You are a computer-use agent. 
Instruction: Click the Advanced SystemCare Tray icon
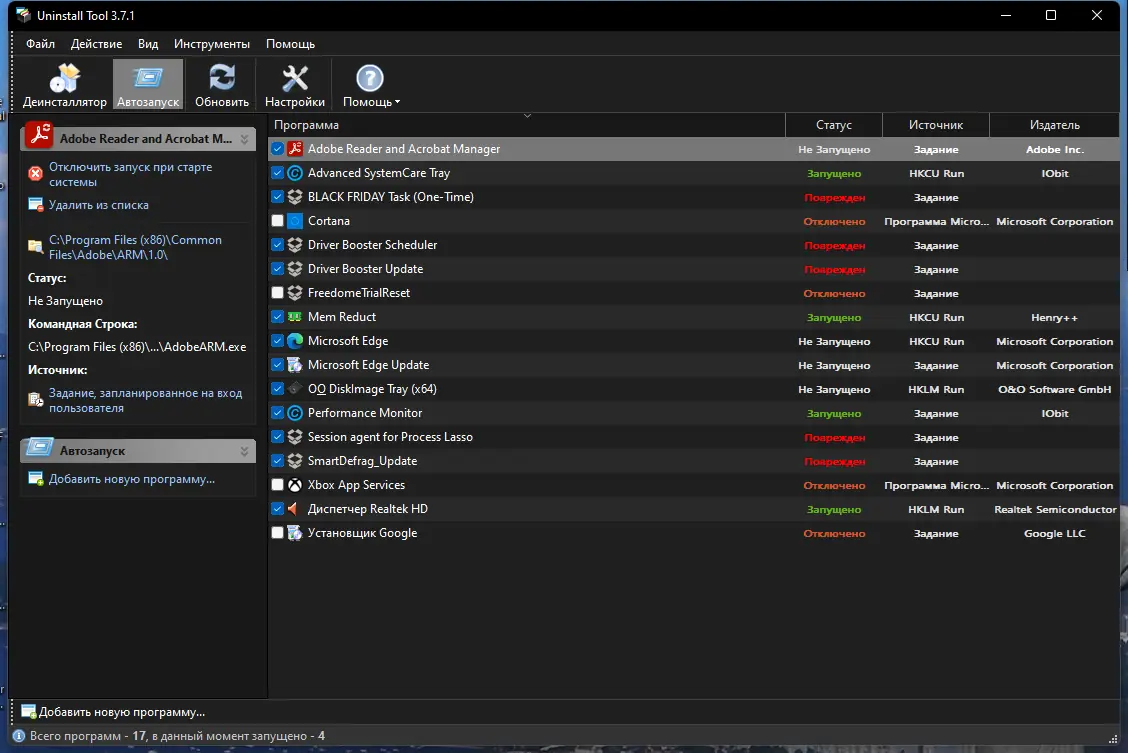click(x=295, y=173)
